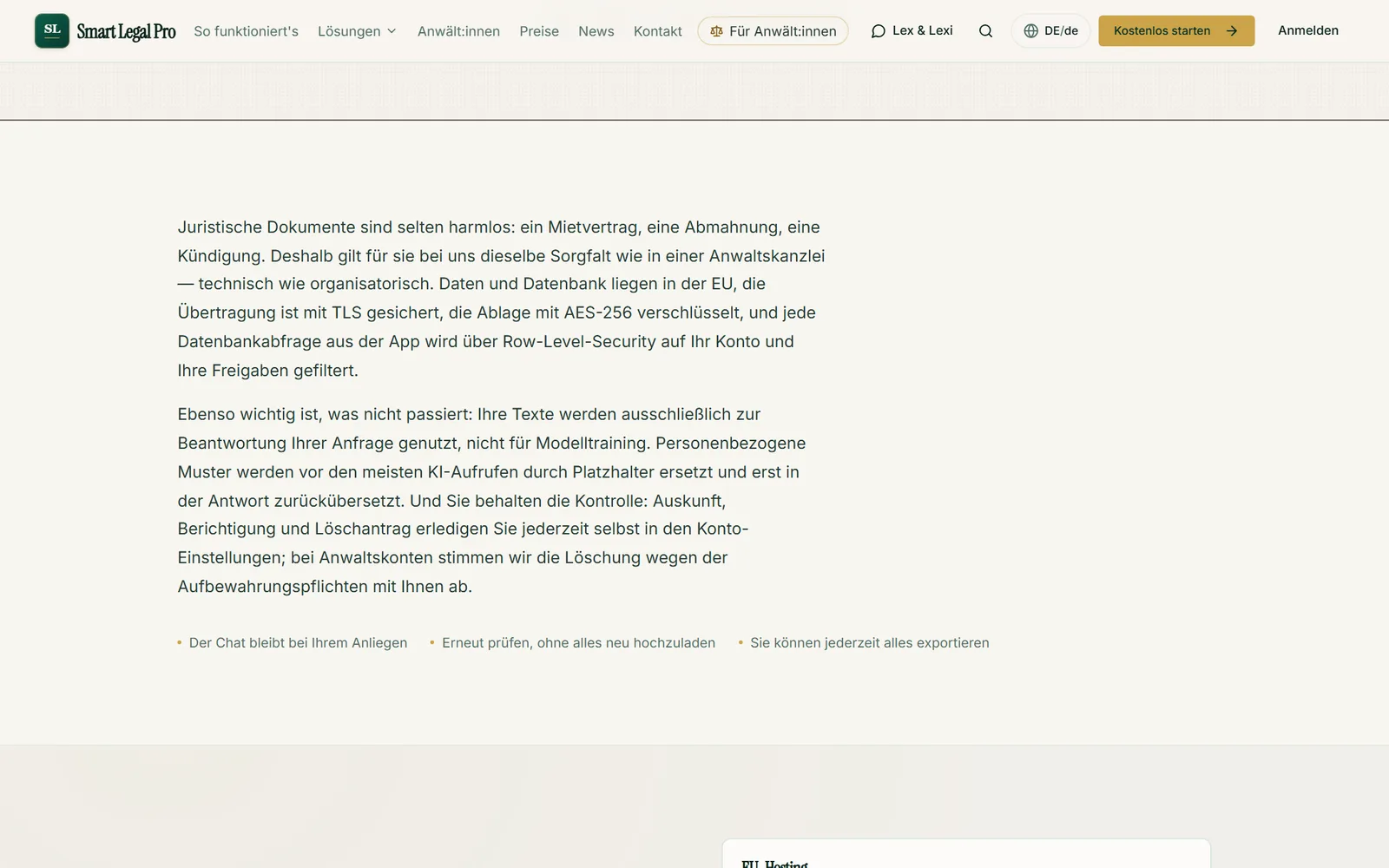Click the Anmelden login link

1308,30
